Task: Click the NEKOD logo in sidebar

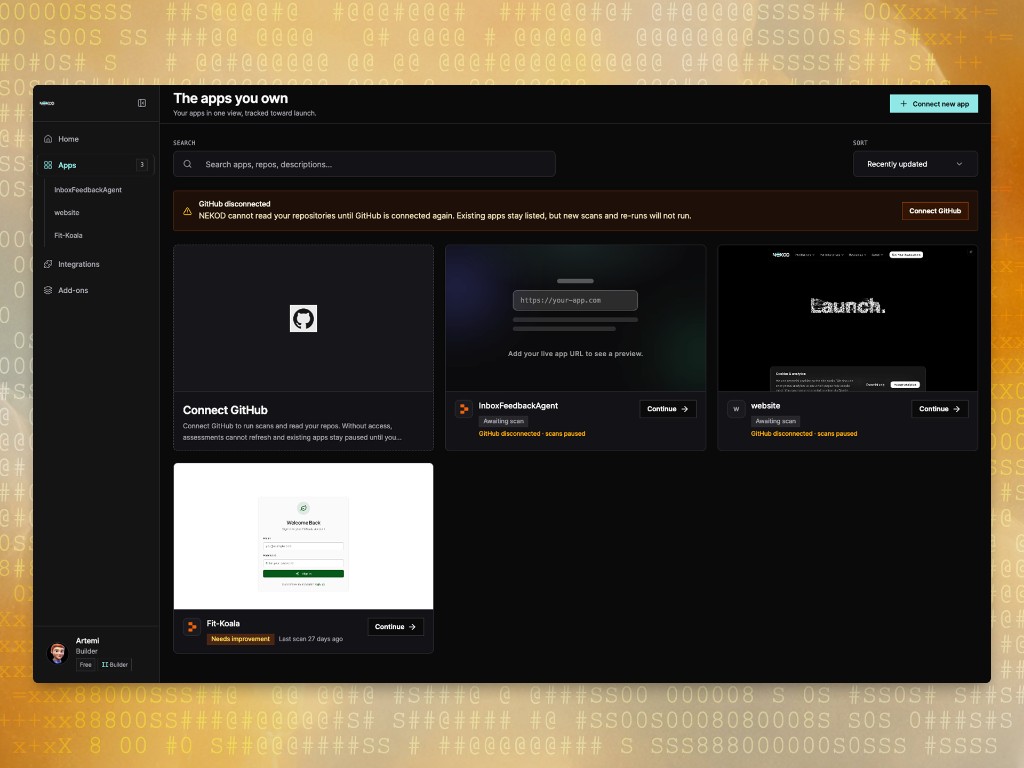Action: (47, 103)
